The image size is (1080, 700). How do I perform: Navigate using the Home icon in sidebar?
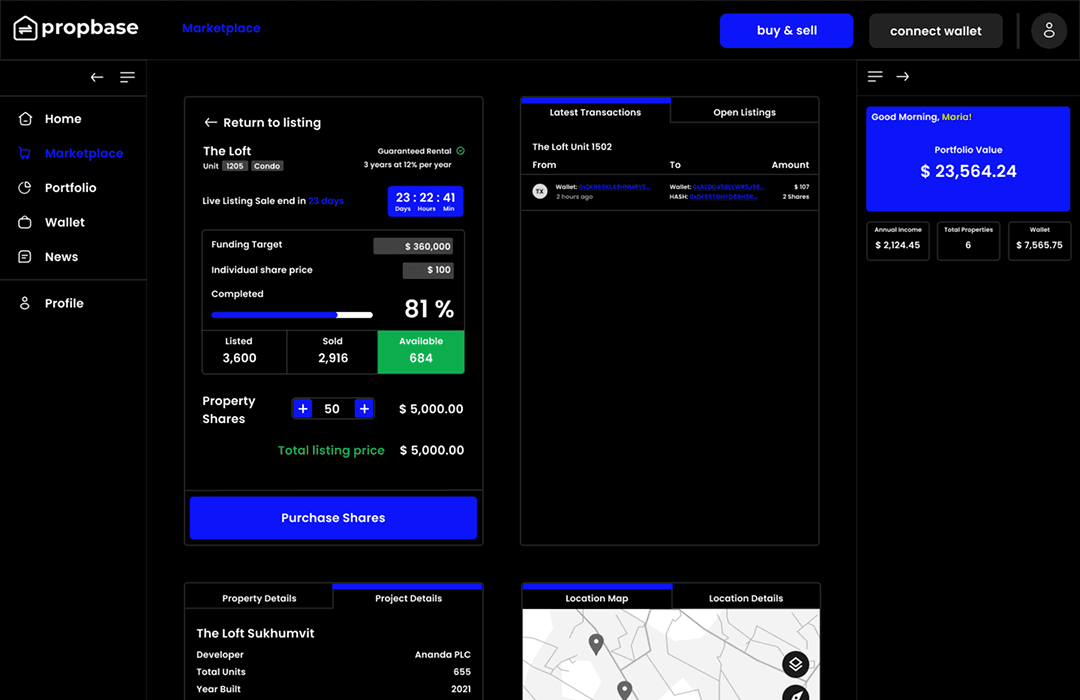(x=25, y=118)
